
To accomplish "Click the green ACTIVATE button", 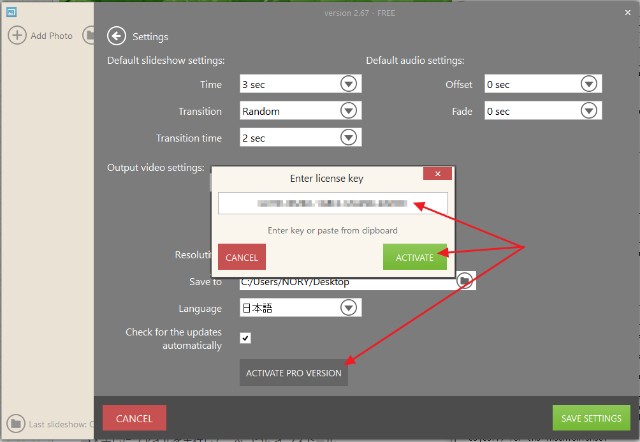I will coord(414,257).
